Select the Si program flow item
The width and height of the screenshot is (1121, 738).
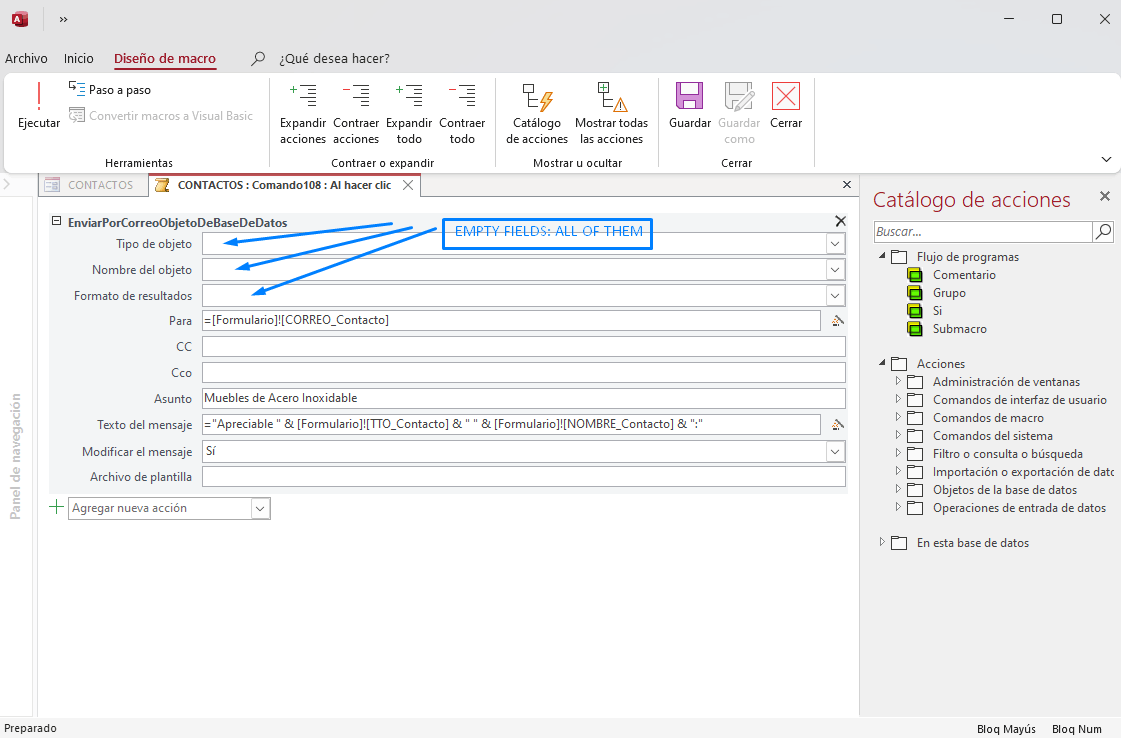pos(937,310)
